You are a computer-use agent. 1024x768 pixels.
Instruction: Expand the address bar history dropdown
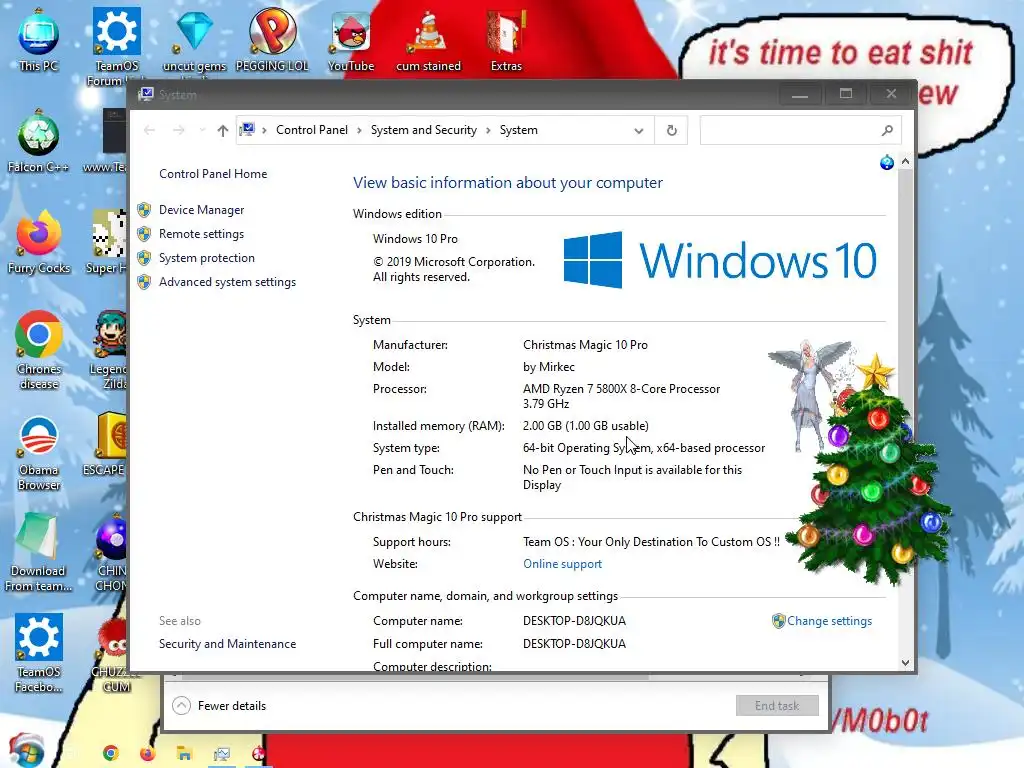coord(639,131)
